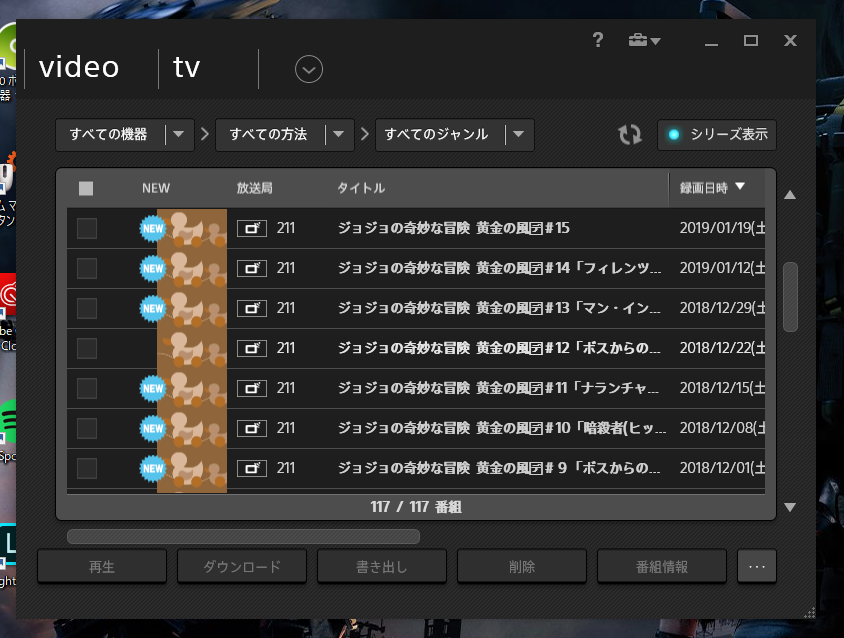This screenshot has width=844, height=638.
Task: Open the すべての機器 device dropdown
Action: (125, 135)
